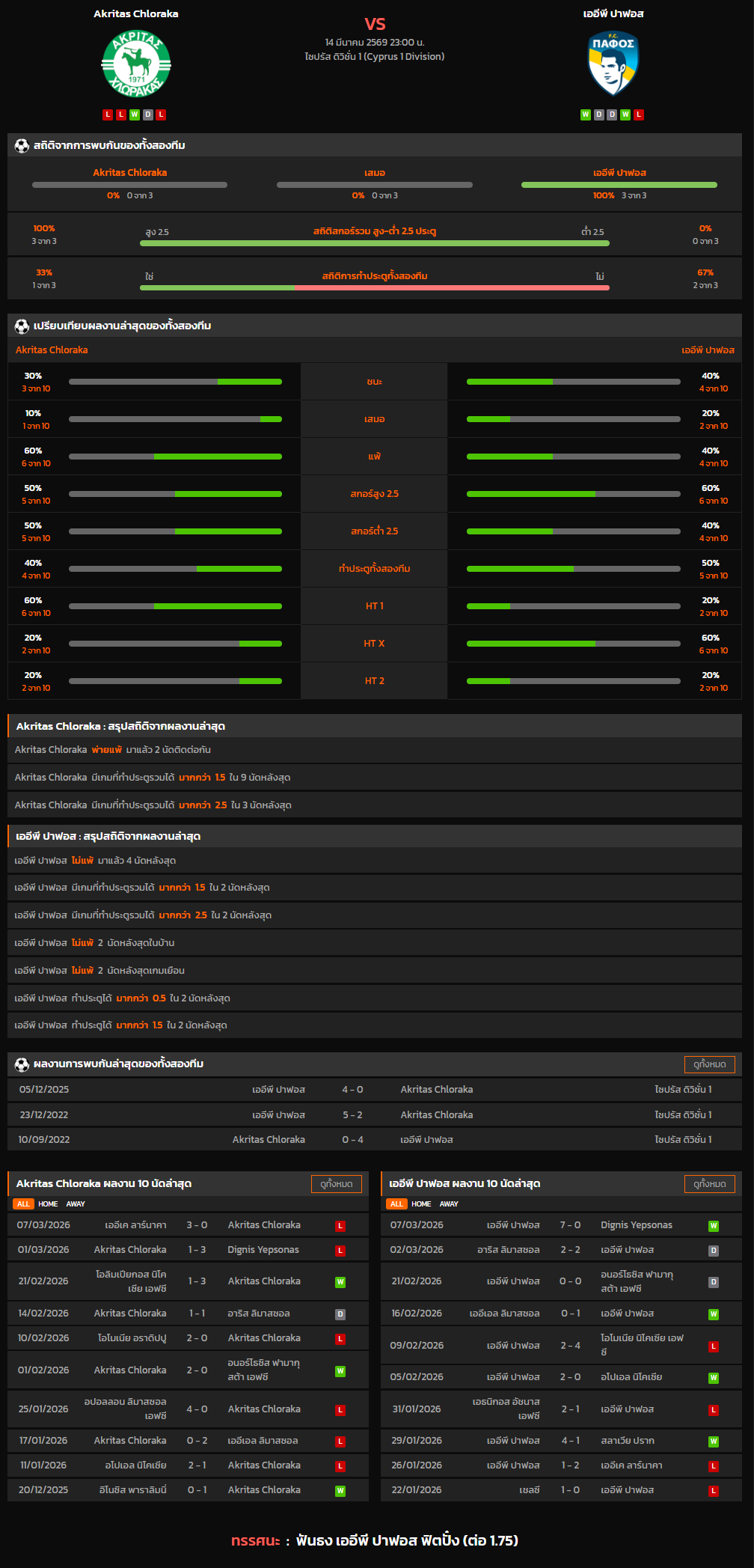Click the Akritas Chloraka team logo
The height and width of the screenshot is (1568, 754).
pyautogui.click(x=136, y=64)
